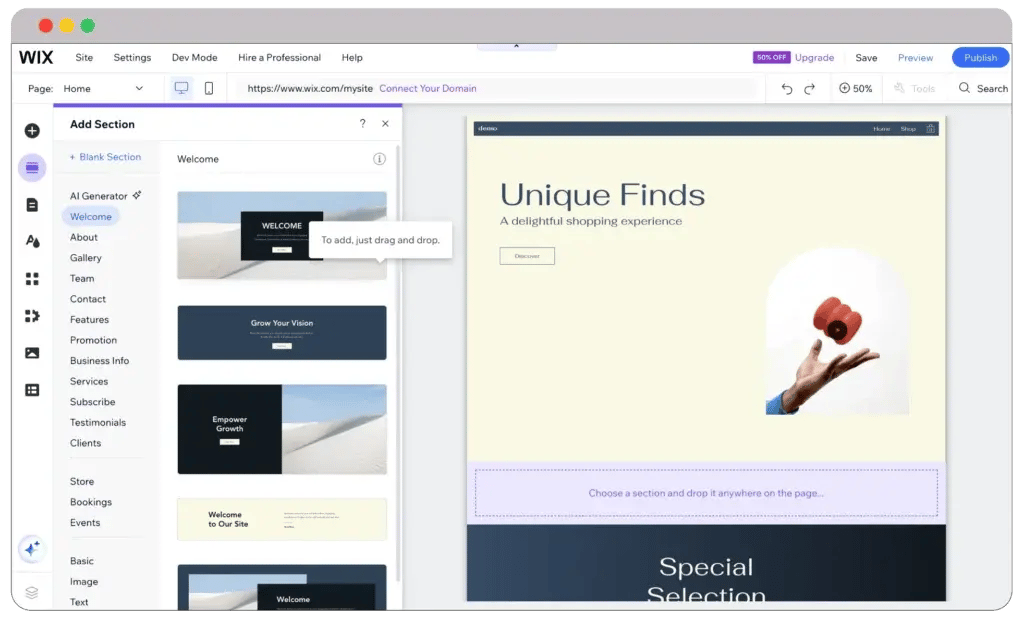
Task: Click the Connect Your Domain link
Action: (x=427, y=89)
